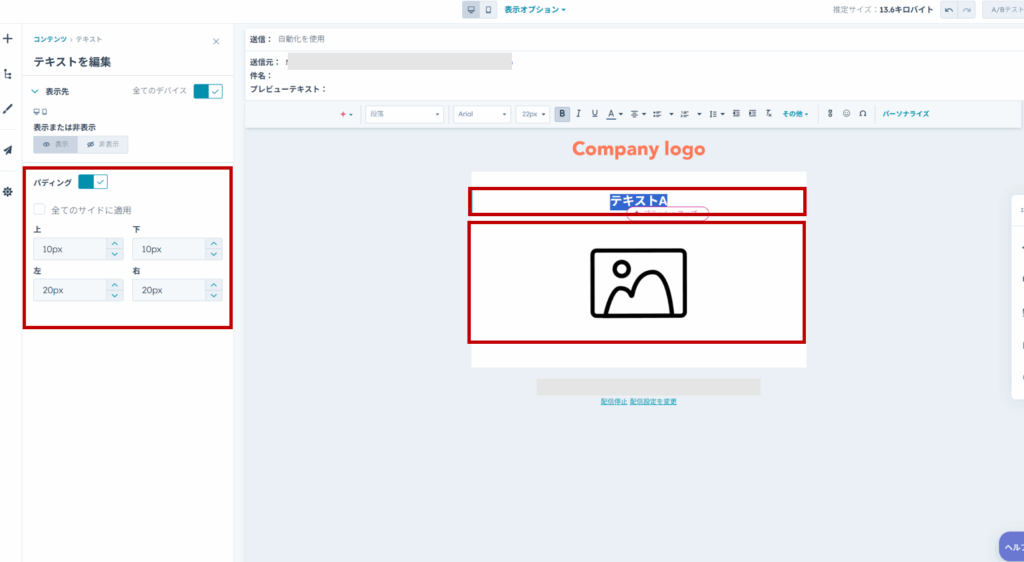Turn off the パディング toggle
Image resolution: width=1024 pixels, height=562 pixels.
pyautogui.click(x=92, y=182)
